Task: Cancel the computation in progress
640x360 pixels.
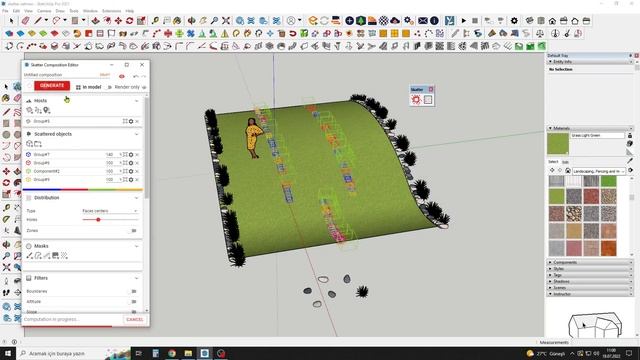Action: click(x=135, y=319)
